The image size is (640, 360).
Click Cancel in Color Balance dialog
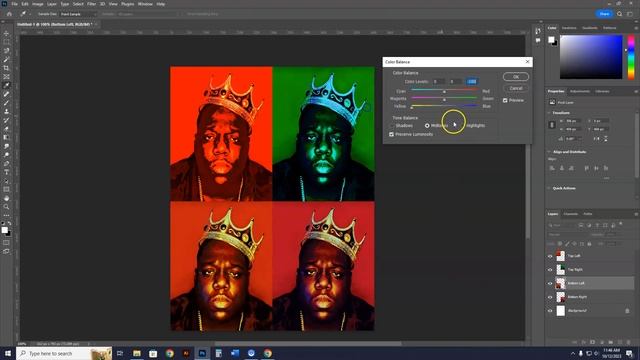tap(516, 88)
